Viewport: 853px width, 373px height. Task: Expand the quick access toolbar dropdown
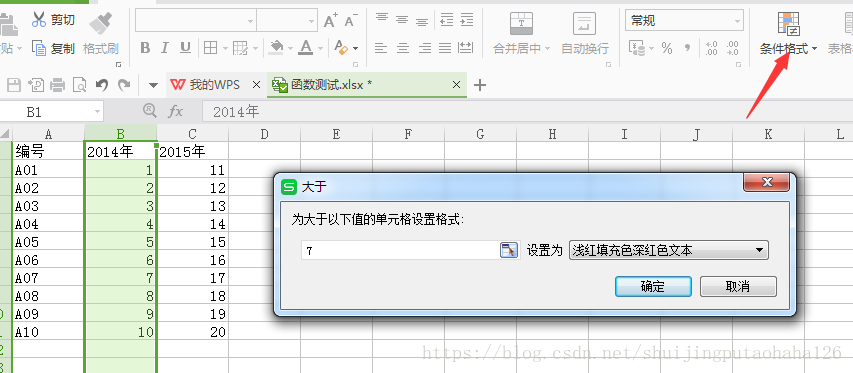pyautogui.click(x=153, y=85)
